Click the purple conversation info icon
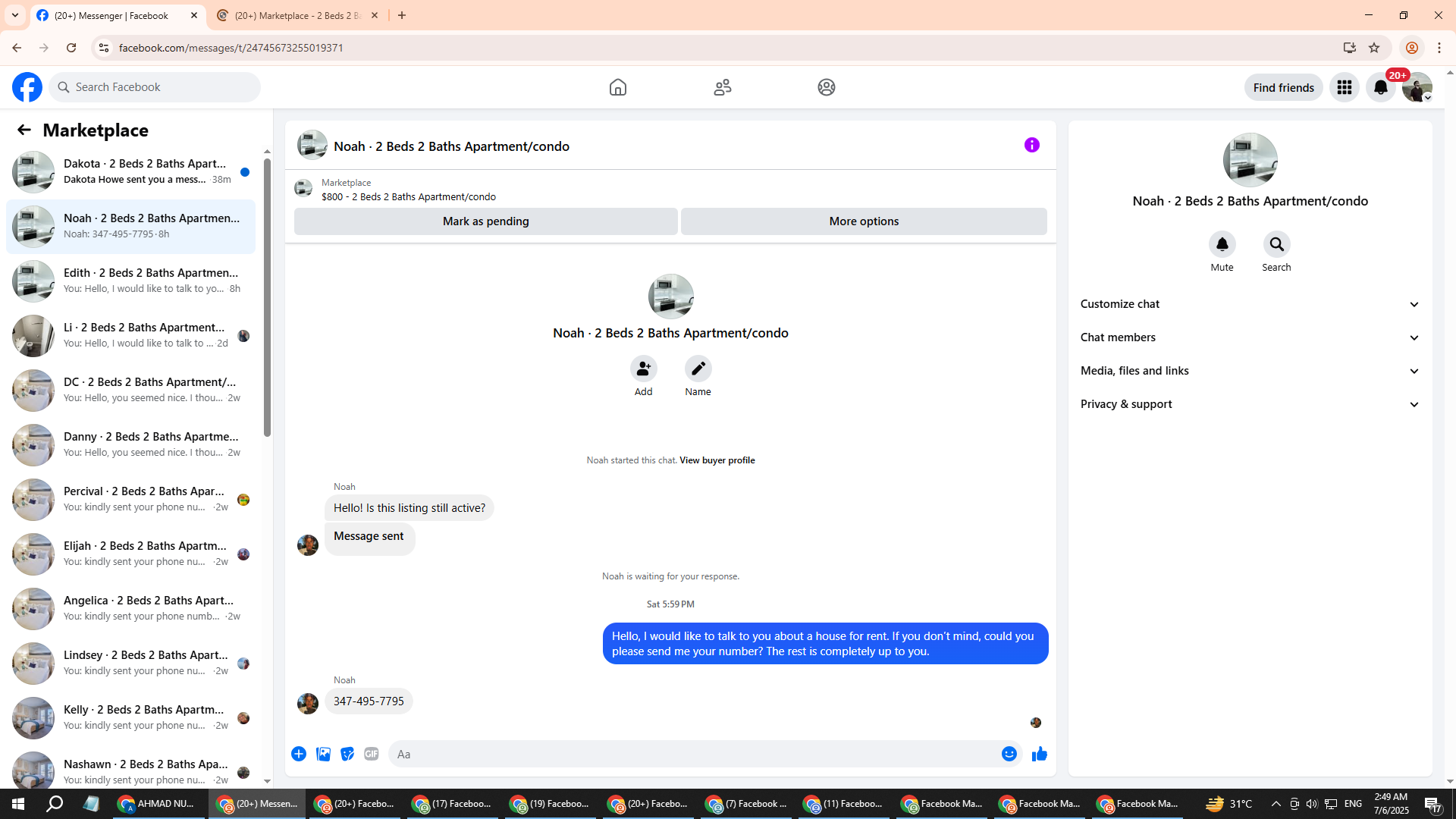 (1031, 145)
